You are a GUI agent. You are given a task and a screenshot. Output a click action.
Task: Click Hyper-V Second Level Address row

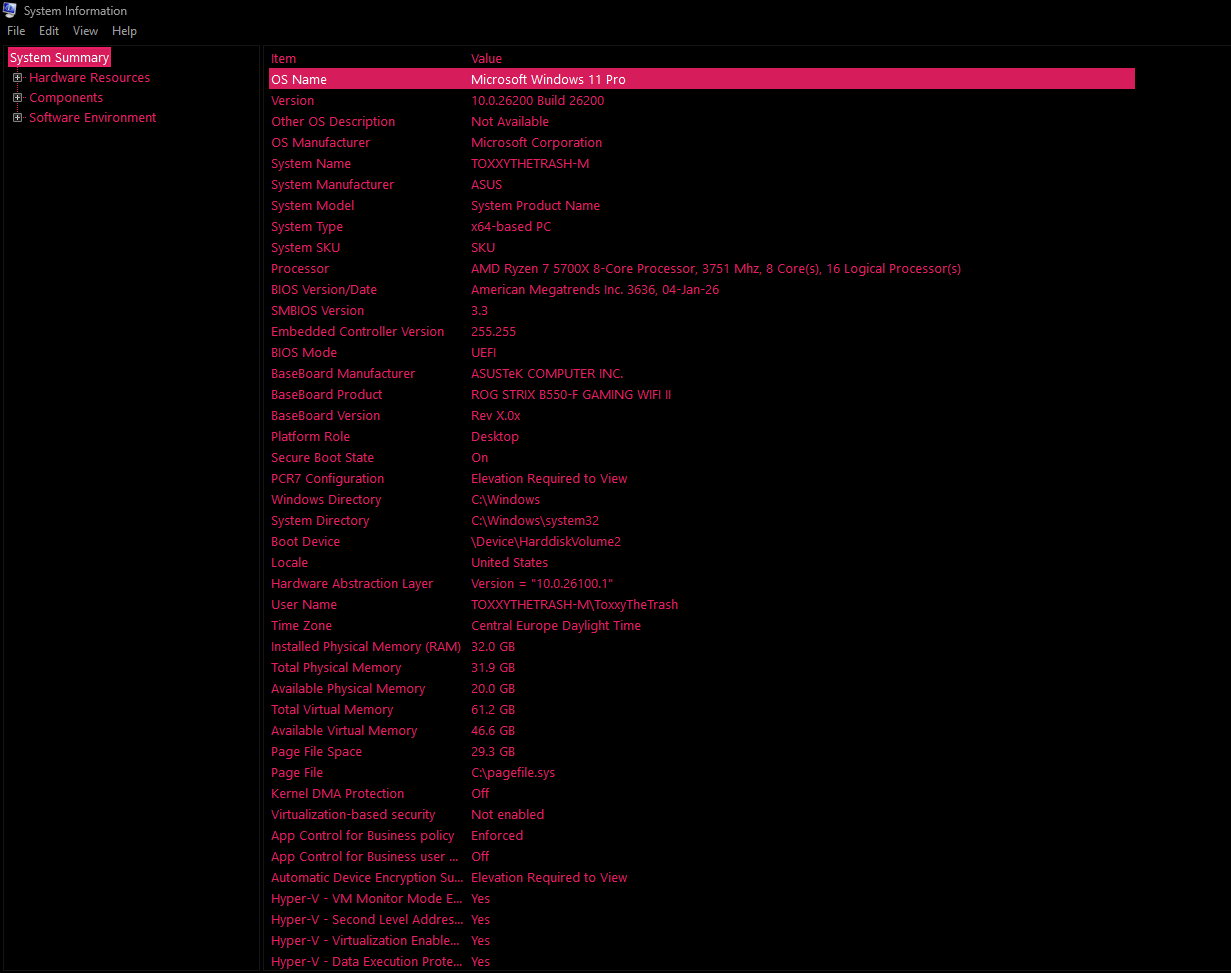[702, 920]
